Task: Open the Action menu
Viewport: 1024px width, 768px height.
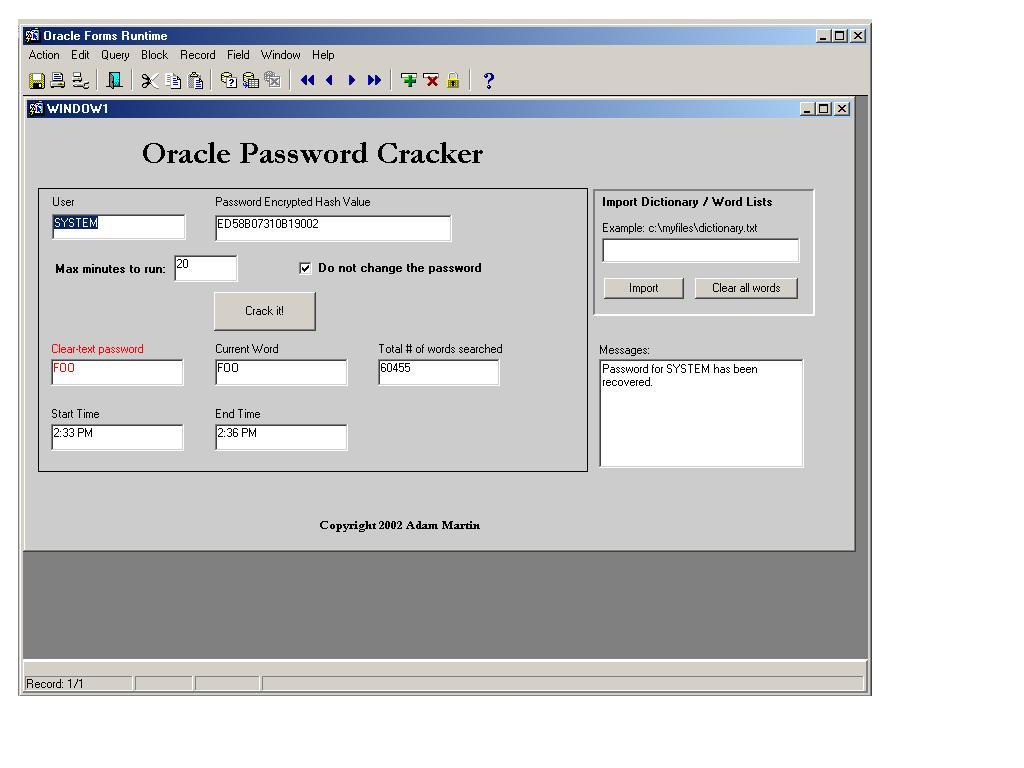Action: point(44,55)
